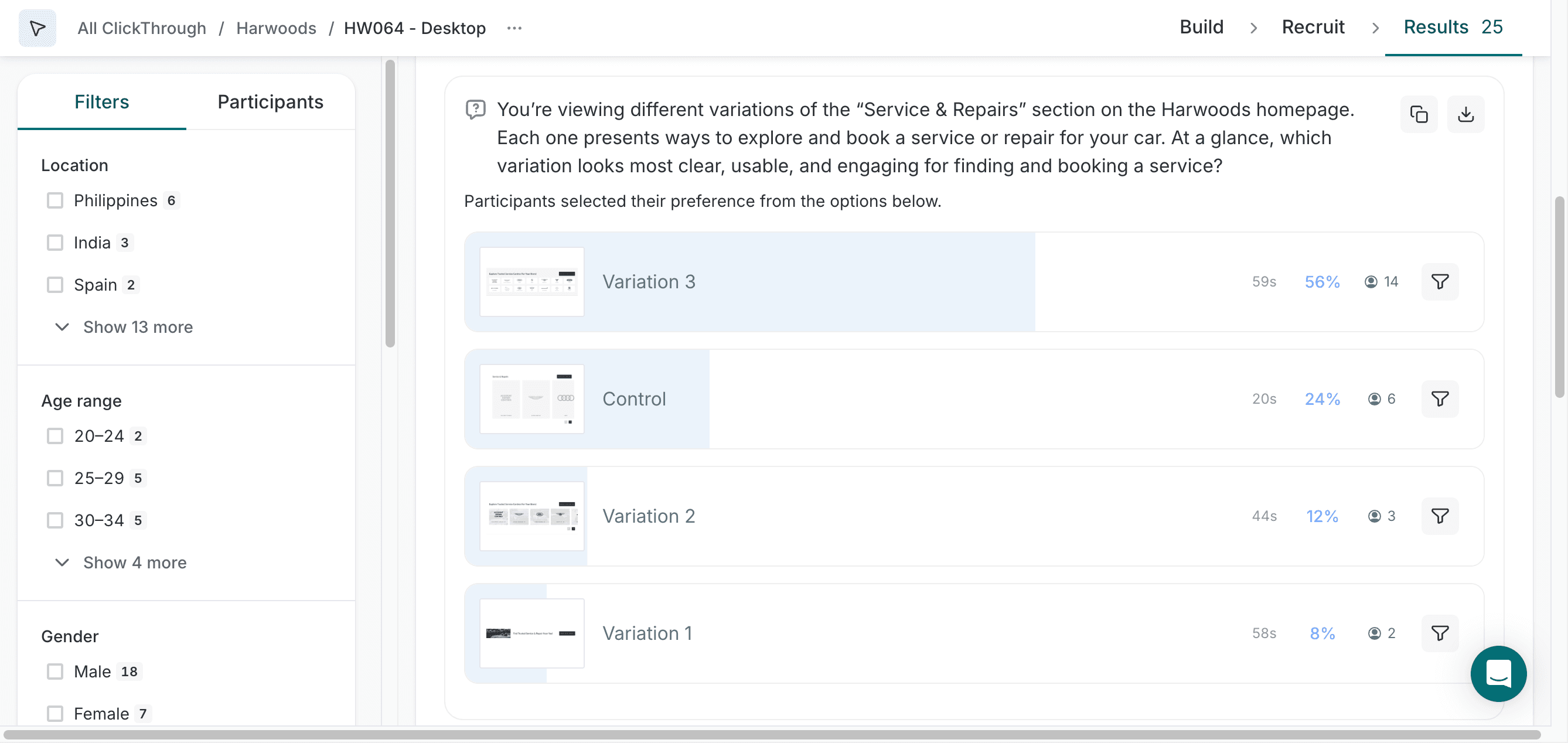Click the filter icon for Variation 3

coord(1439,282)
